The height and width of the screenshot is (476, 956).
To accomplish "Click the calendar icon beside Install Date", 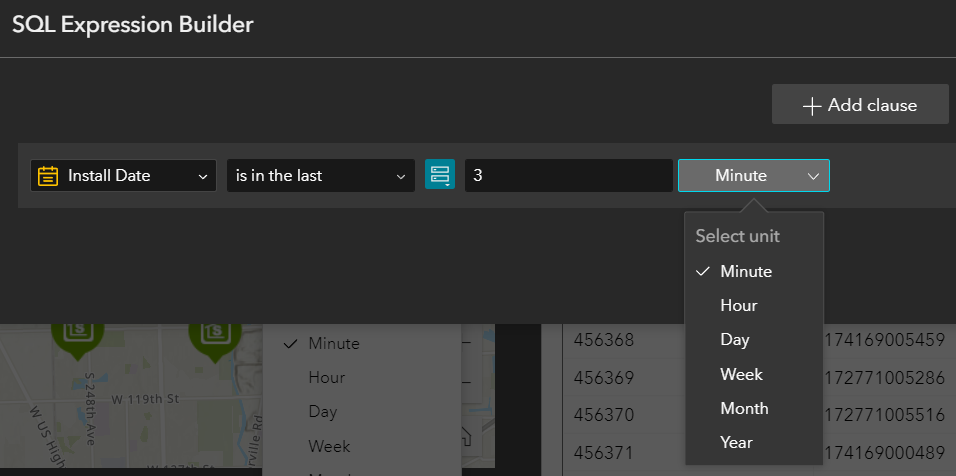I will coord(48,176).
